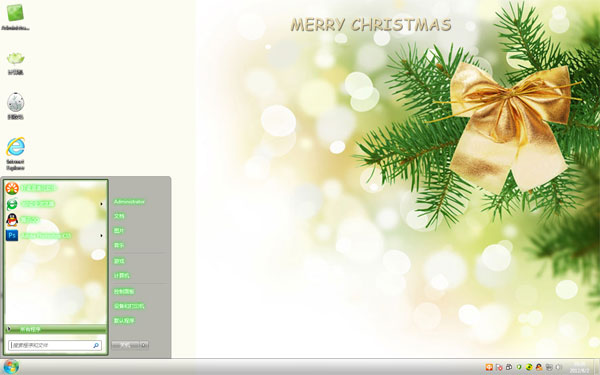Open 文档 (Documents) from Start menu
This screenshot has width=600, height=375.
point(119,216)
